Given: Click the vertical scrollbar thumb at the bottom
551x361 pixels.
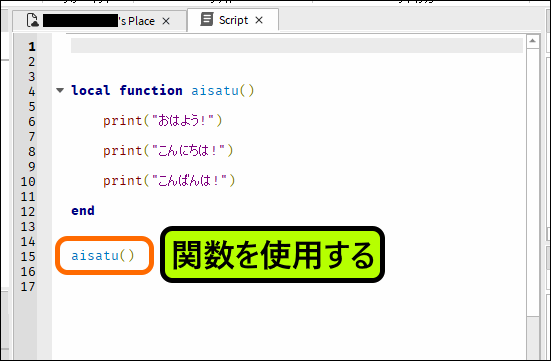Looking at the screenshot, I should [x=533, y=337].
